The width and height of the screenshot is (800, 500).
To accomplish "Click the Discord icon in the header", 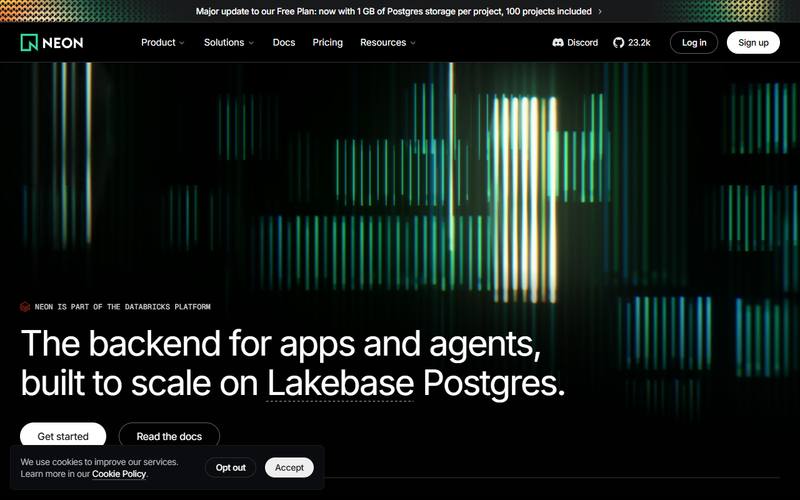I will (558, 43).
